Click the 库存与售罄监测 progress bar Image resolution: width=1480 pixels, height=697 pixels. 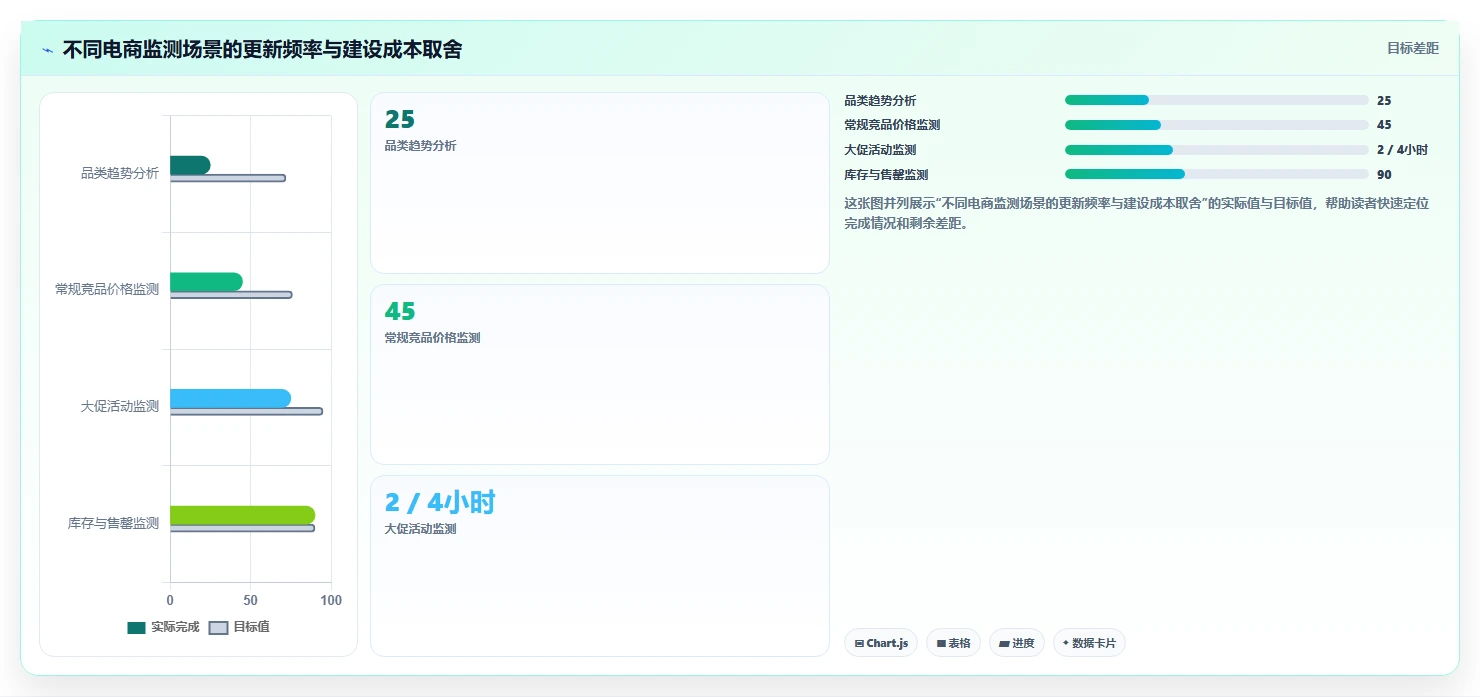(1216, 174)
